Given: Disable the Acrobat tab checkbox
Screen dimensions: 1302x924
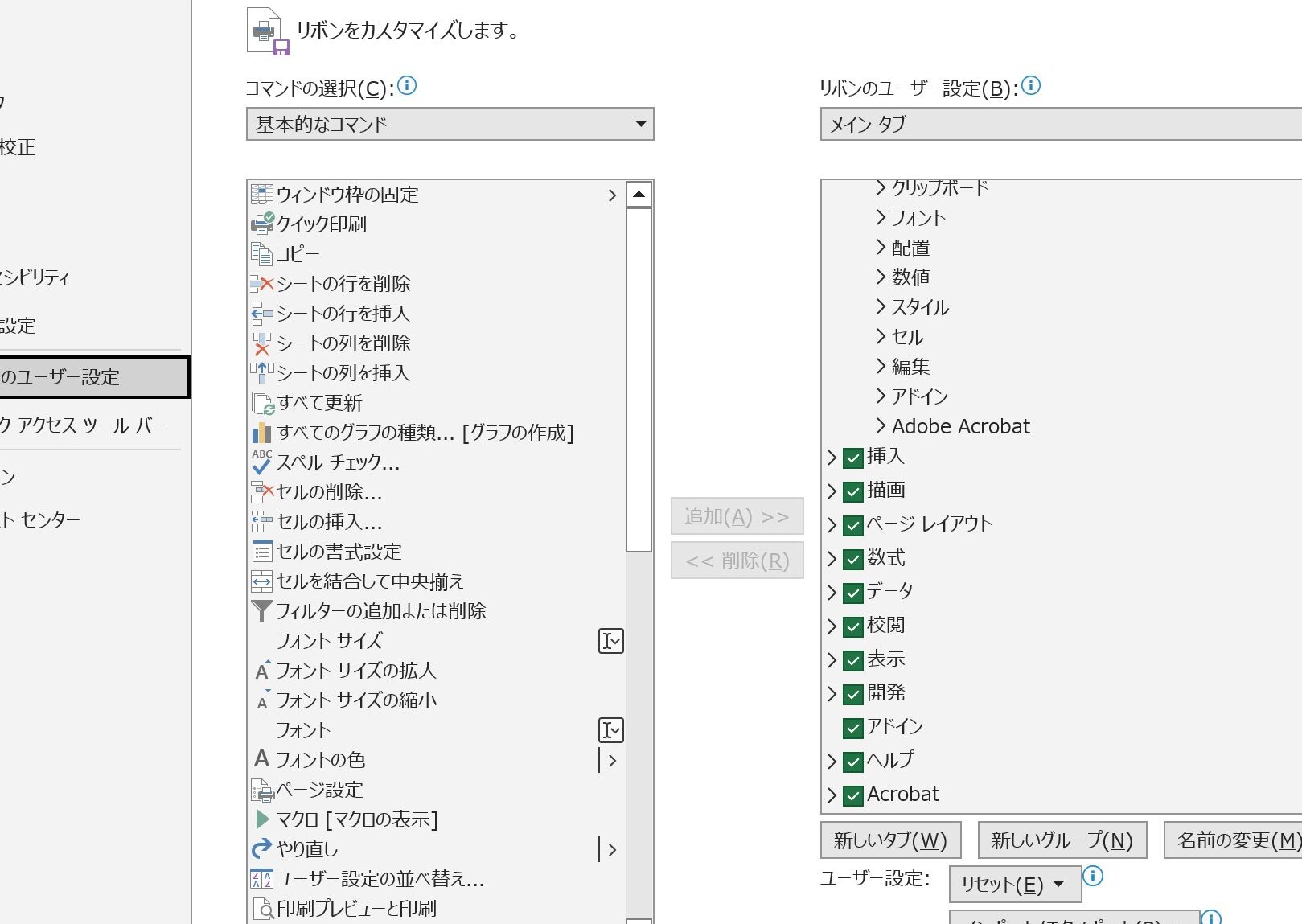Looking at the screenshot, I should pyautogui.click(x=853, y=795).
